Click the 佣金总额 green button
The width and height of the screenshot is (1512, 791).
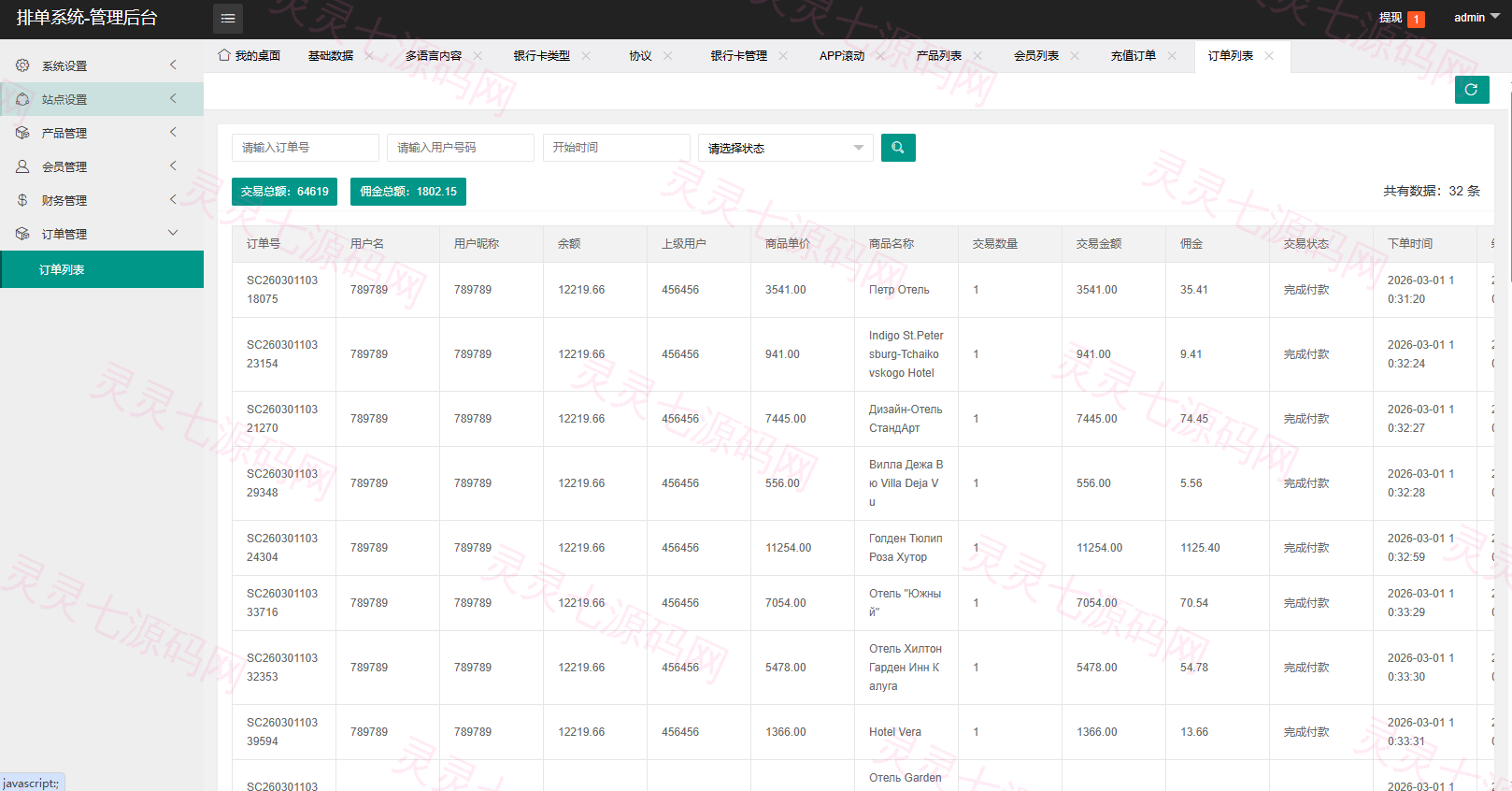click(x=408, y=192)
